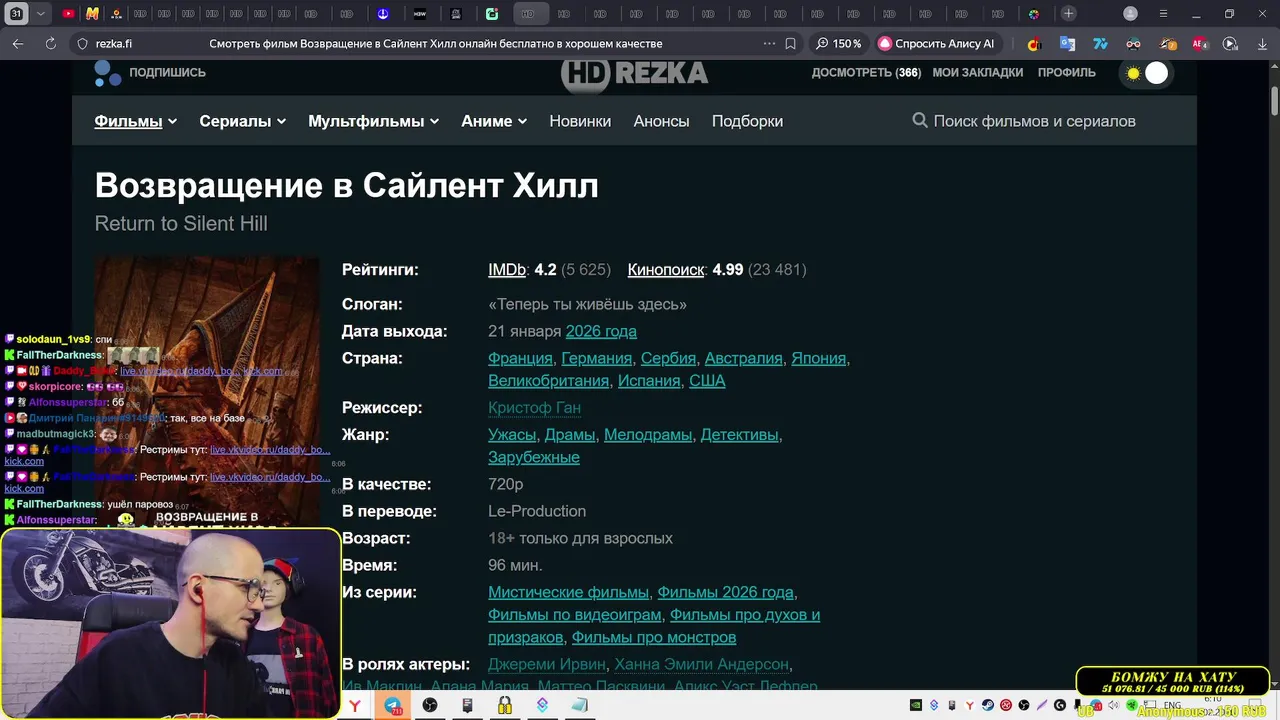This screenshot has width=1280, height=720.
Task: Open Фильмы по видеоиграм collection
Action: click(574, 615)
